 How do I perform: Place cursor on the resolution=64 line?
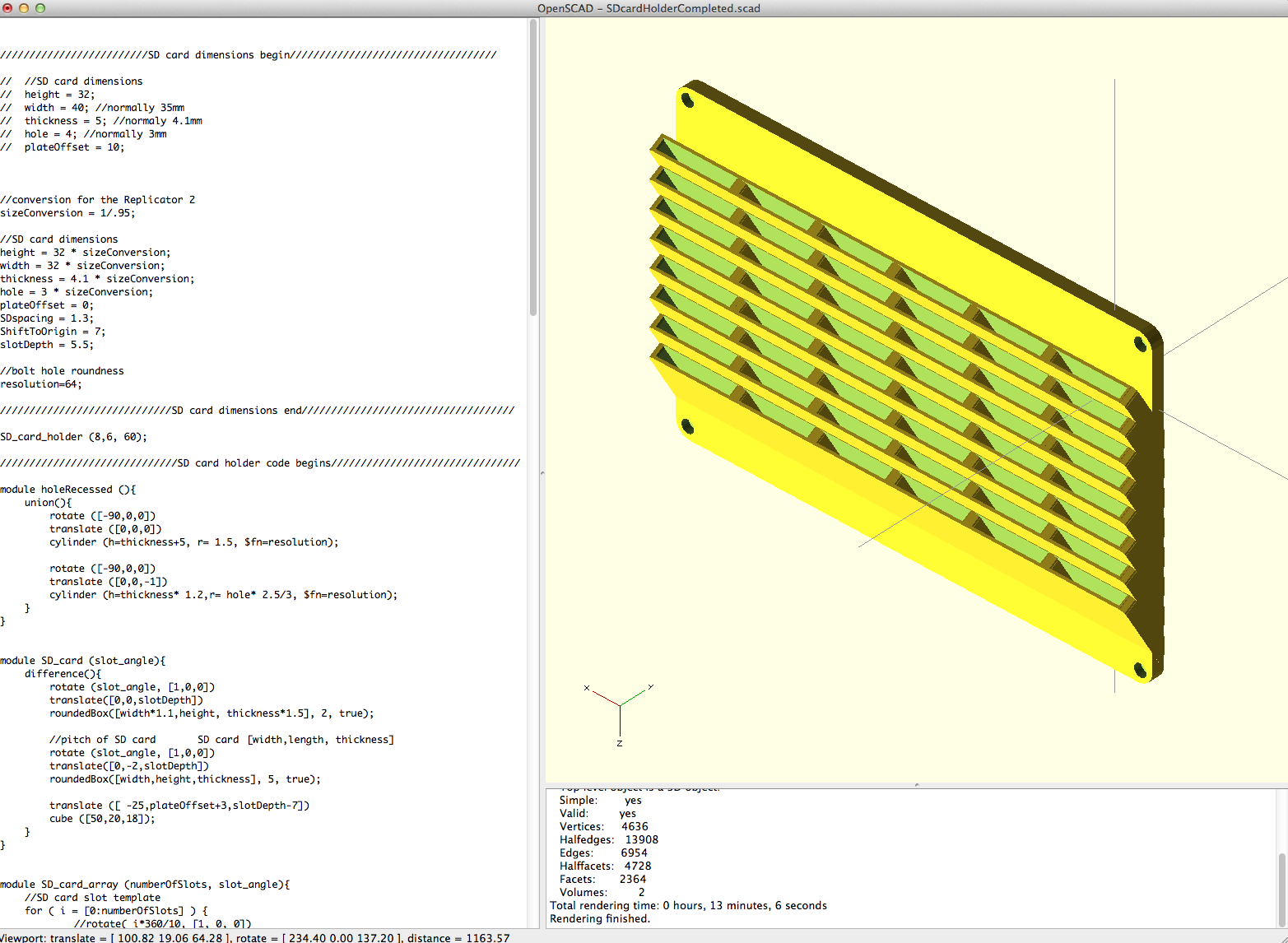(x=41, y=384)
